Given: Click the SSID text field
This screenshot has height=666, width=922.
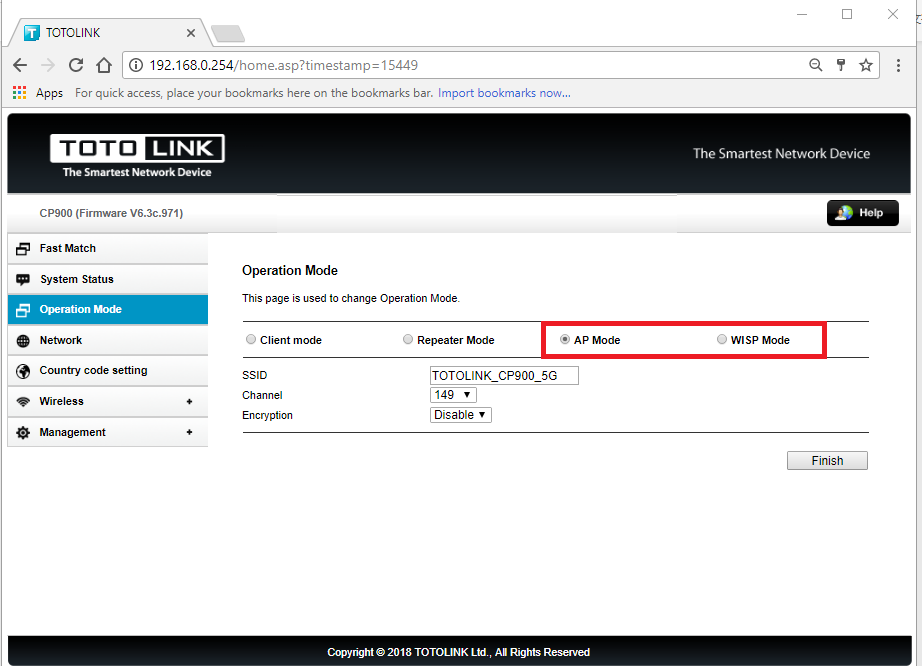Looking at the screenshot, I should [504, 376].
